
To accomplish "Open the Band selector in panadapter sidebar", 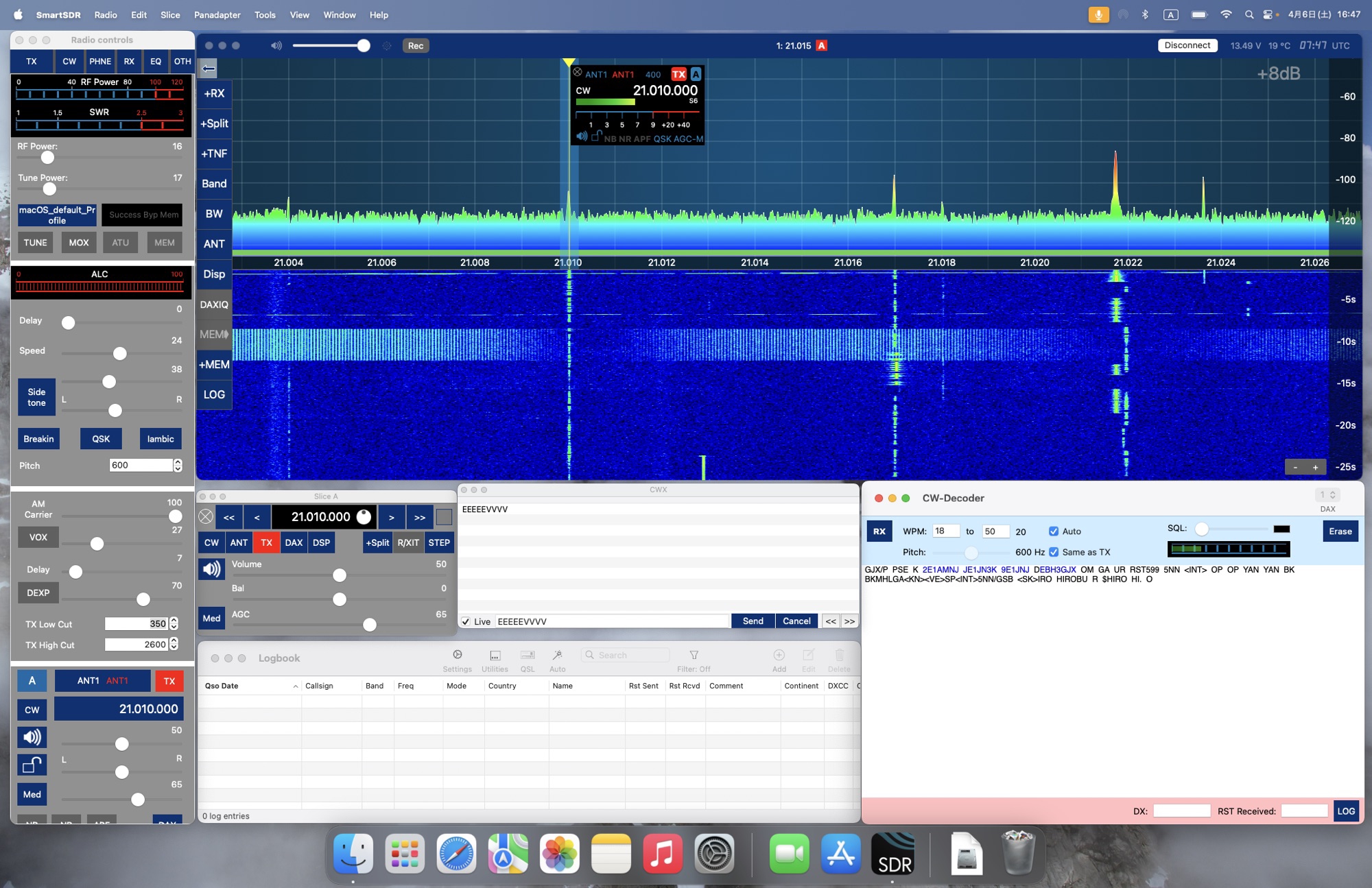I will click(213, 183).
